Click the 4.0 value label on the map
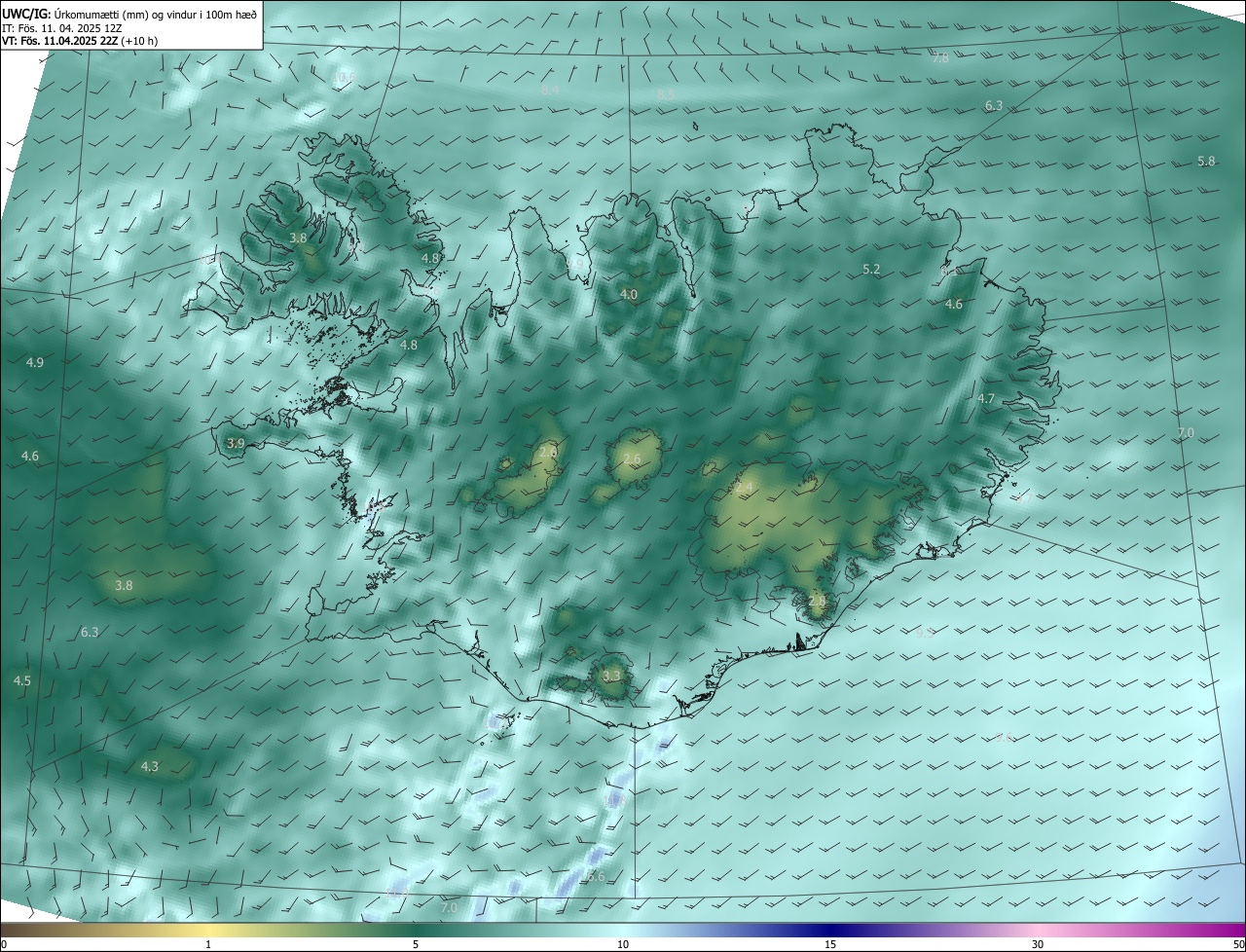Image resolution: width=1246 pixels, height=952 pixels. coord(629,294)
